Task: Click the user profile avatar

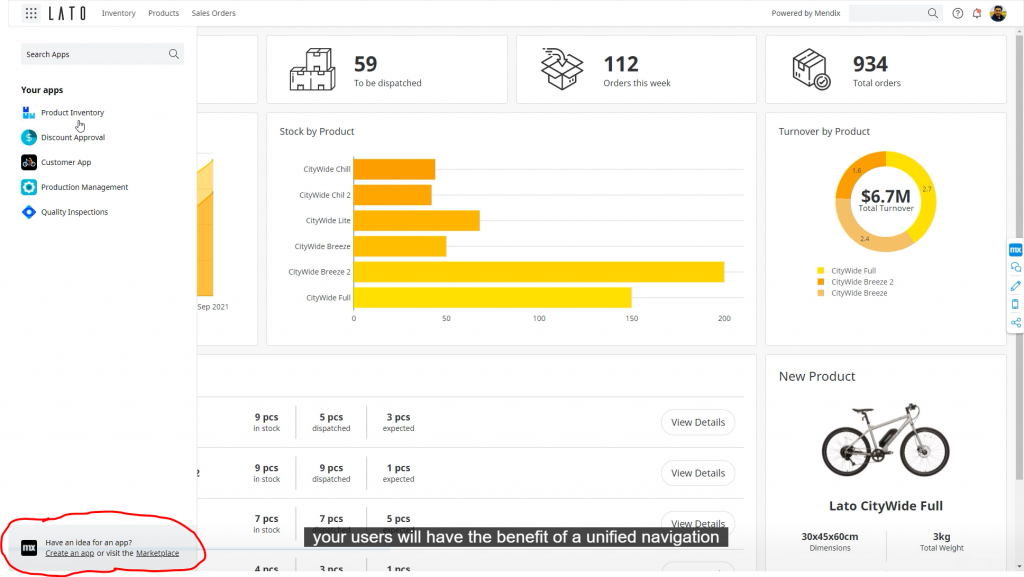Action: click(998, 13)
